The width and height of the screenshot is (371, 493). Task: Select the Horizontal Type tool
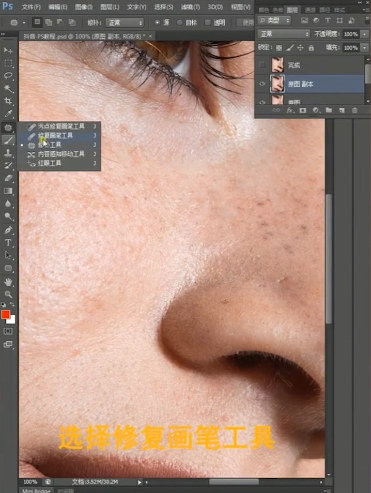[8, 243]
